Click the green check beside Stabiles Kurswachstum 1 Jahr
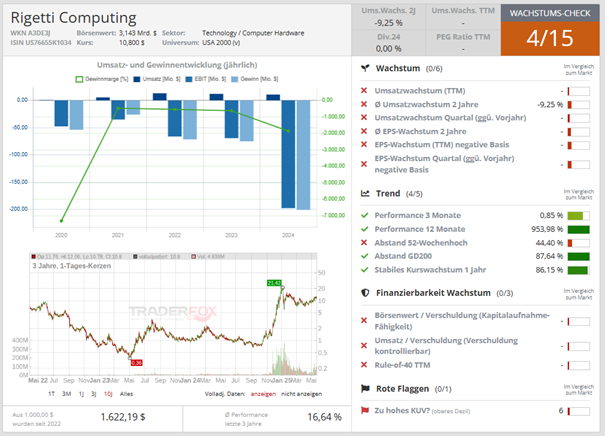The width and height of the screenshot is (605, 436). point(365,270)
